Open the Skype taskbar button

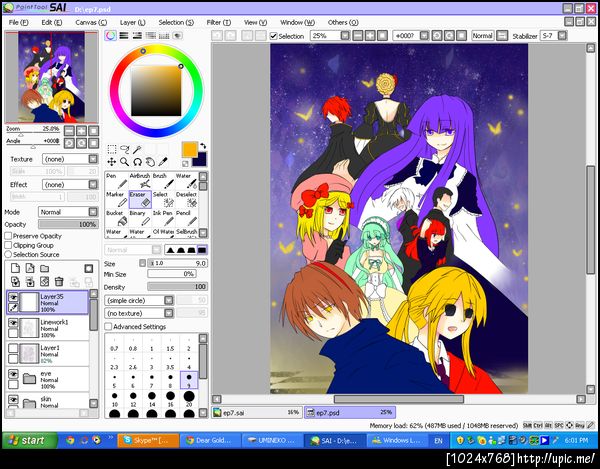click(x=148, y=440)
